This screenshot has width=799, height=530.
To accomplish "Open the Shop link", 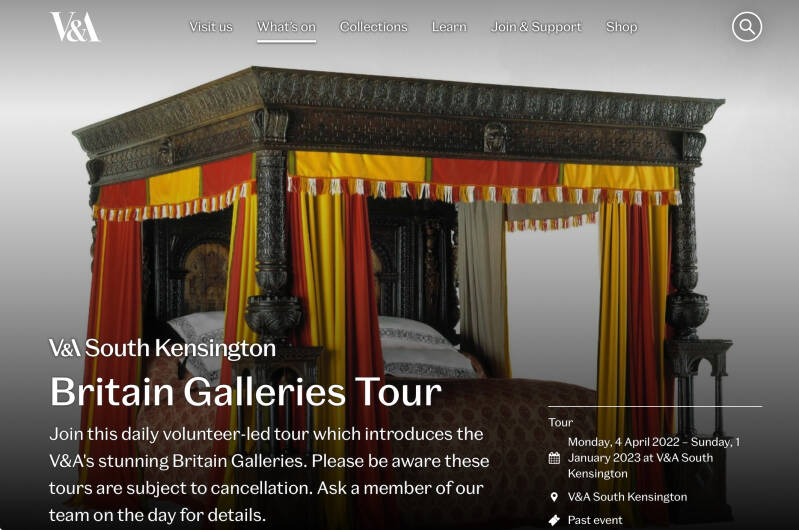I will (x=621, y=26).
